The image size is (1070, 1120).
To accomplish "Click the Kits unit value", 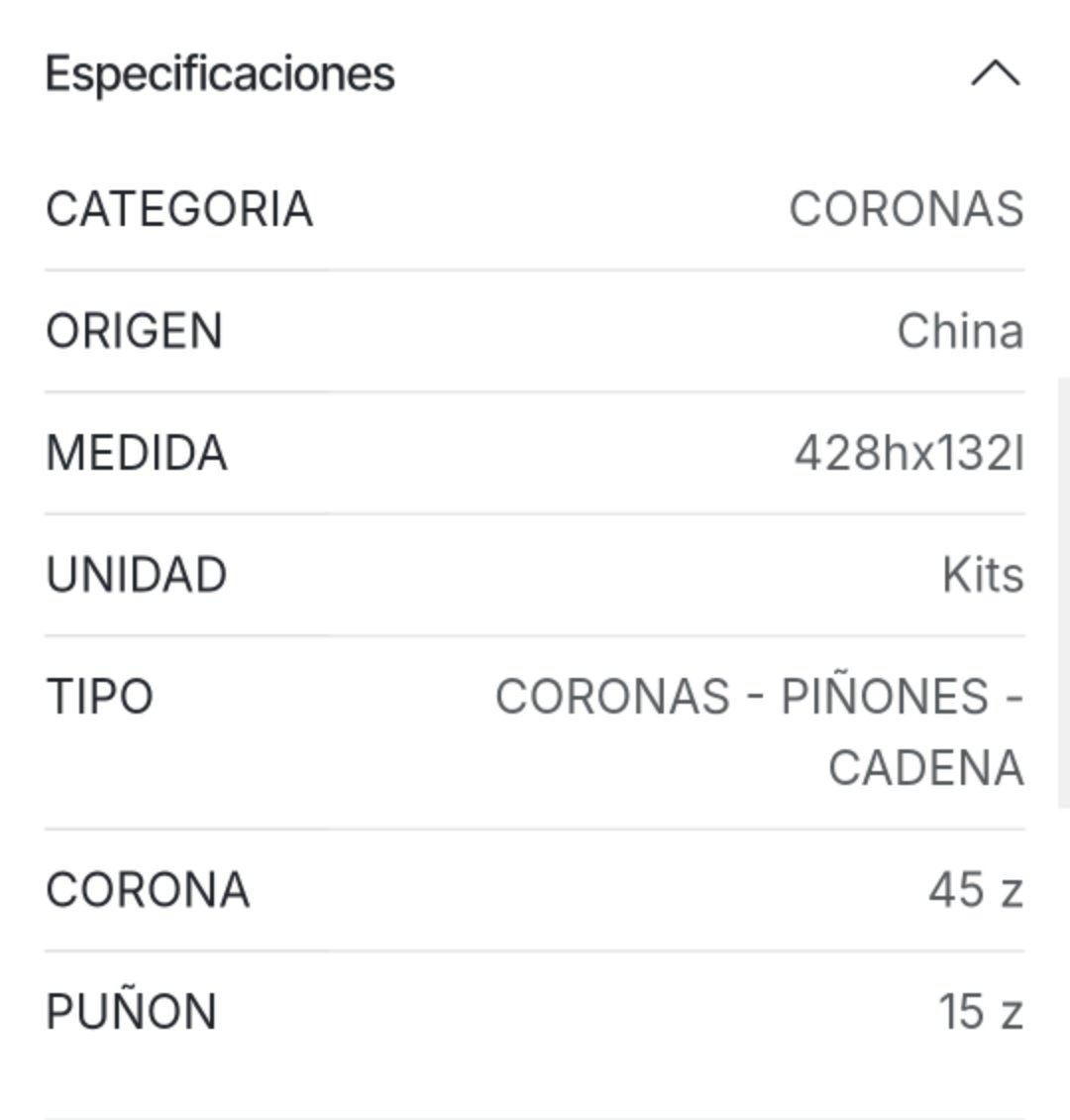I will [983, 574].
